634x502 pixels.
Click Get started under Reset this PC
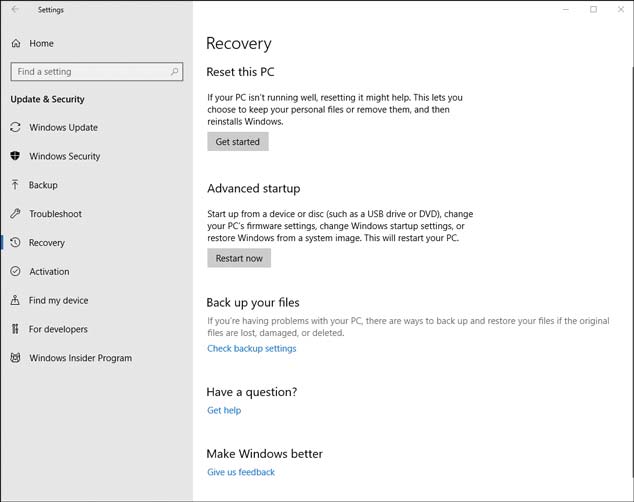[238, 141]
